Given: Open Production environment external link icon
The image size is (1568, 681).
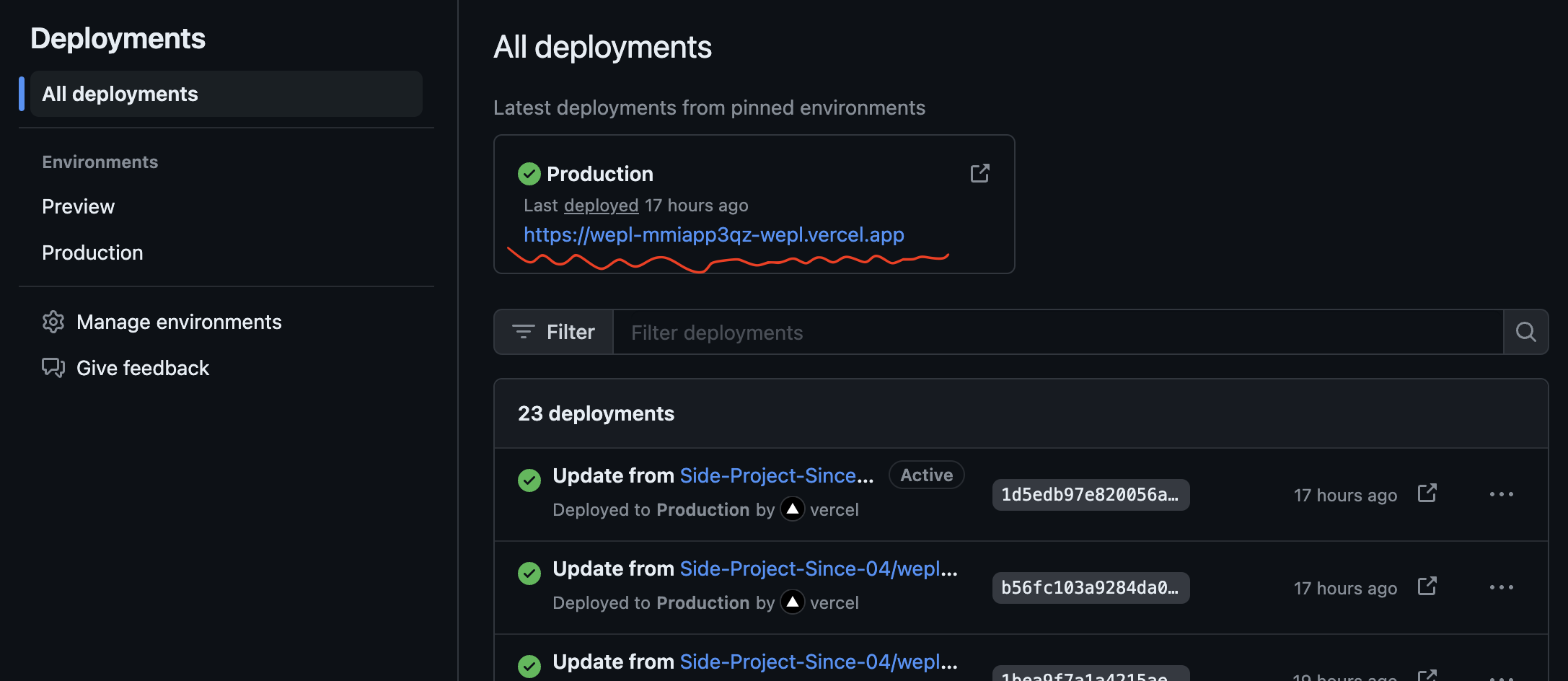Looking at the screenshot, I should 979,173.
